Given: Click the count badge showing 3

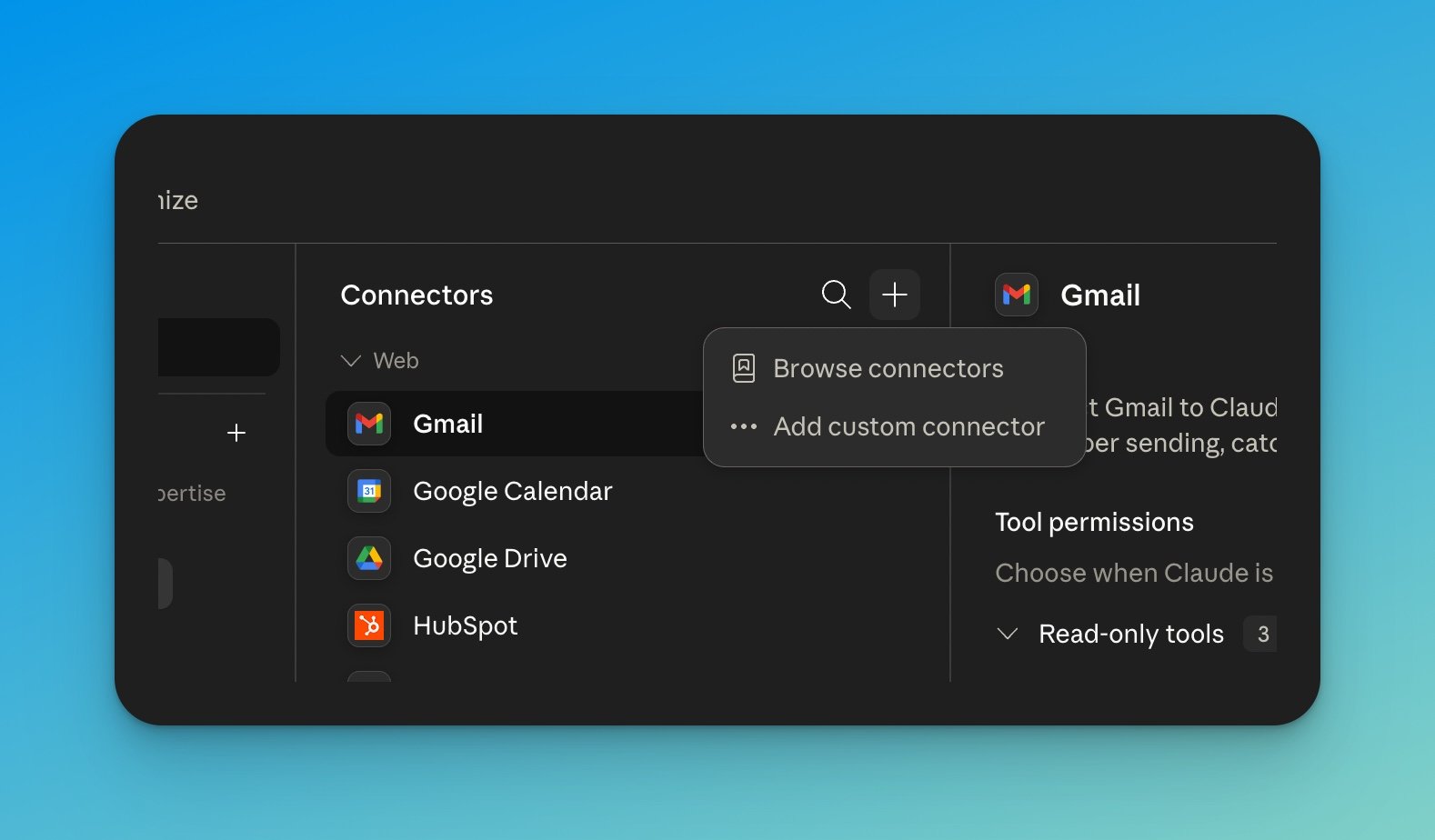Looking at the screenshot, I should 1261,634.
